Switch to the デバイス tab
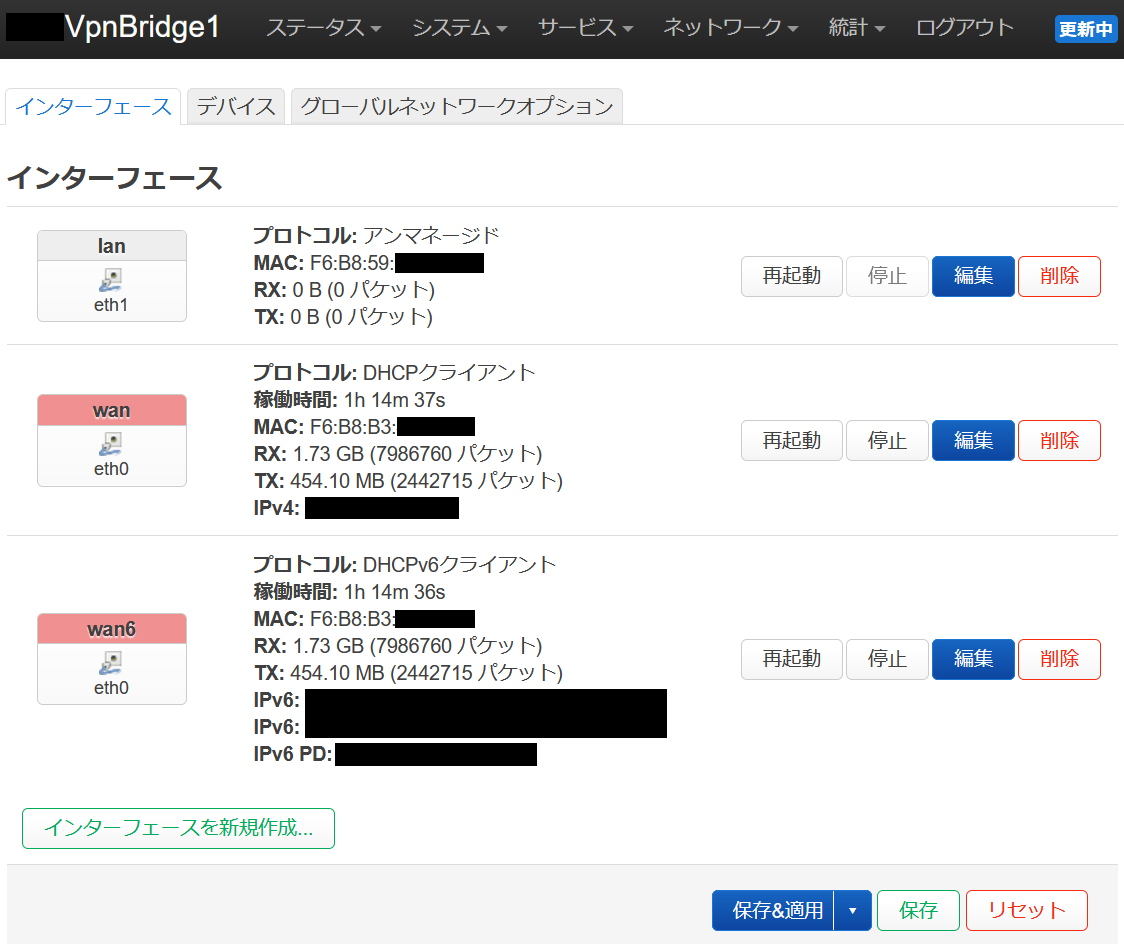 pos(236,106)
